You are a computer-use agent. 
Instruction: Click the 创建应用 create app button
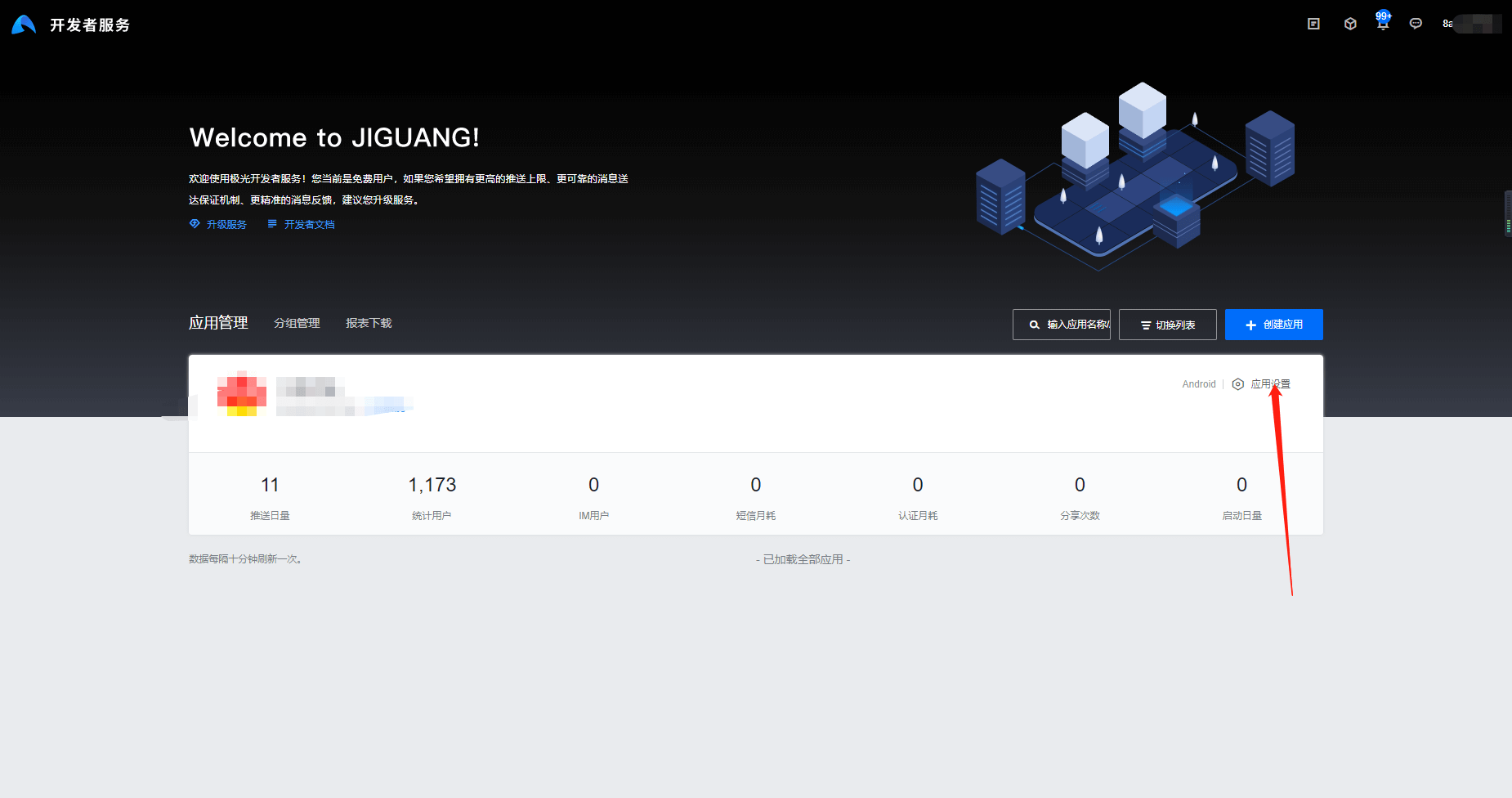[1274, 325]
